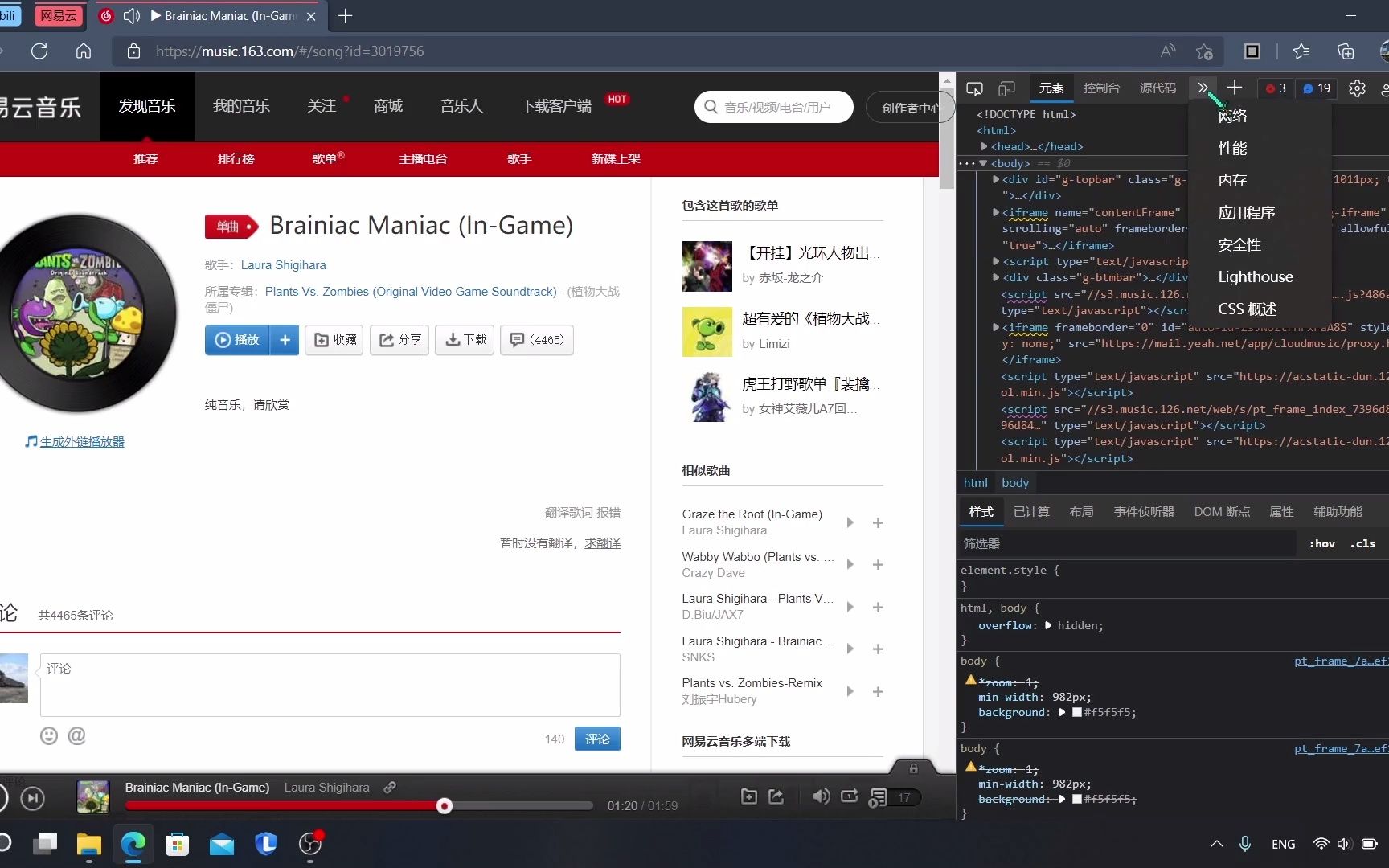Expand the contentFrame iframe node
Image resolution: width=1389 pixels, height=868 pixels.
[x=996, y=212]
